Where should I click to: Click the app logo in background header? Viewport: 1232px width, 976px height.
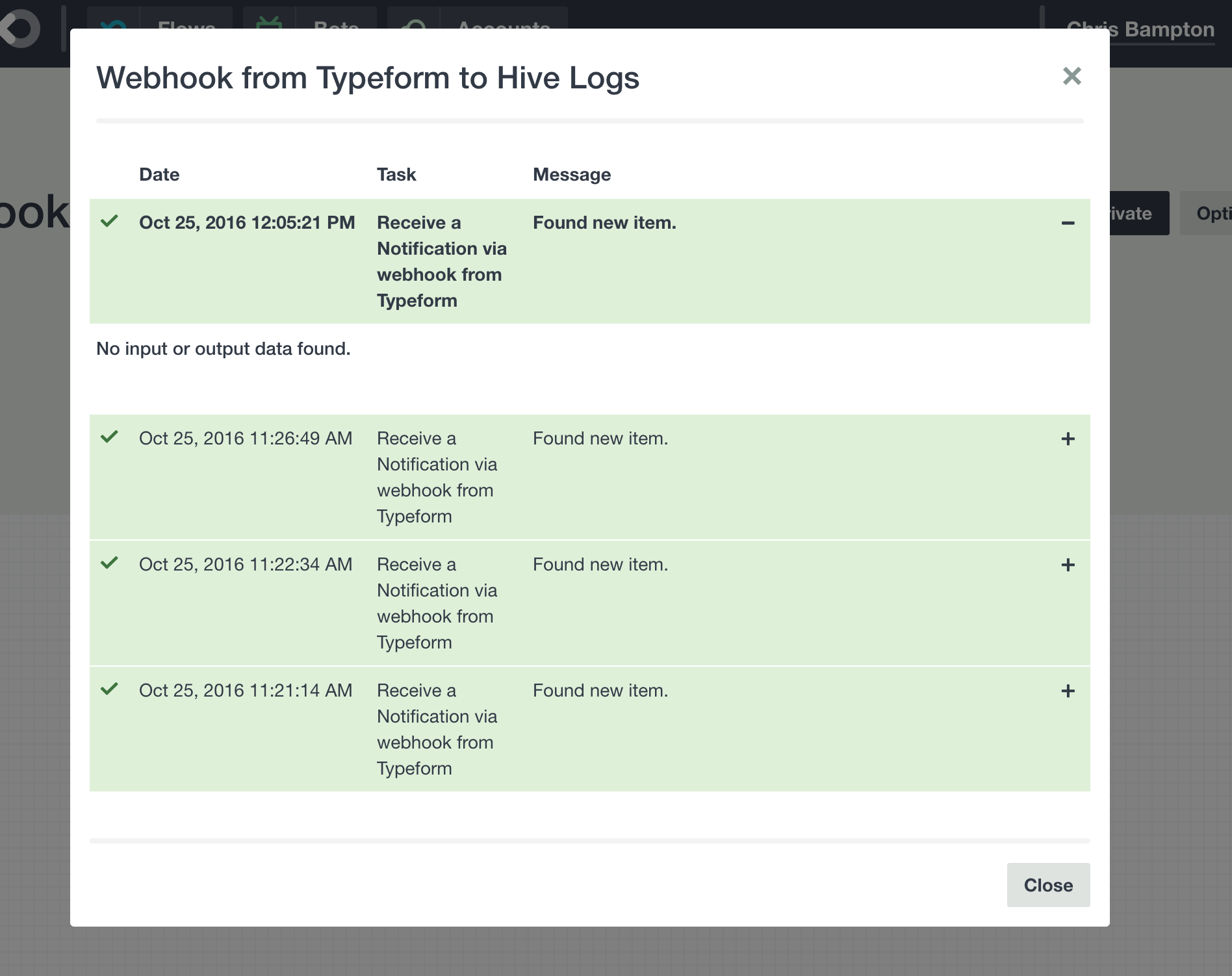(19, 28)
